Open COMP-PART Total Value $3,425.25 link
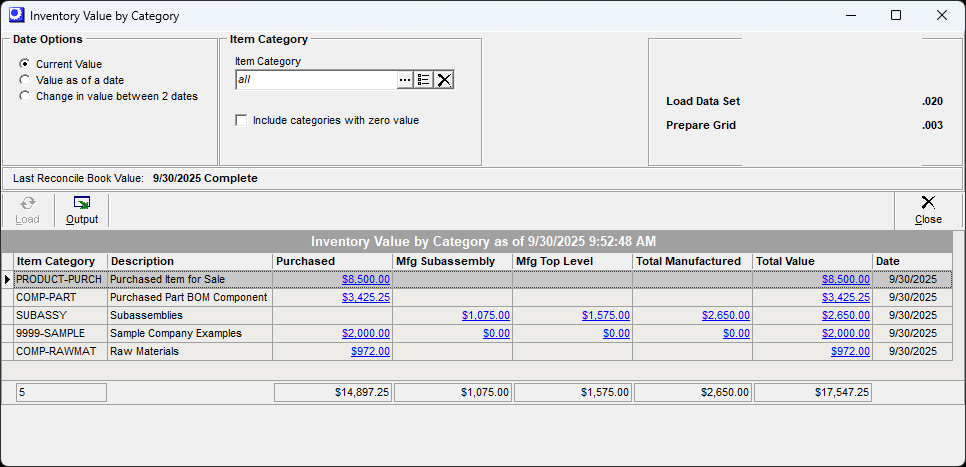 pos(846,297)
